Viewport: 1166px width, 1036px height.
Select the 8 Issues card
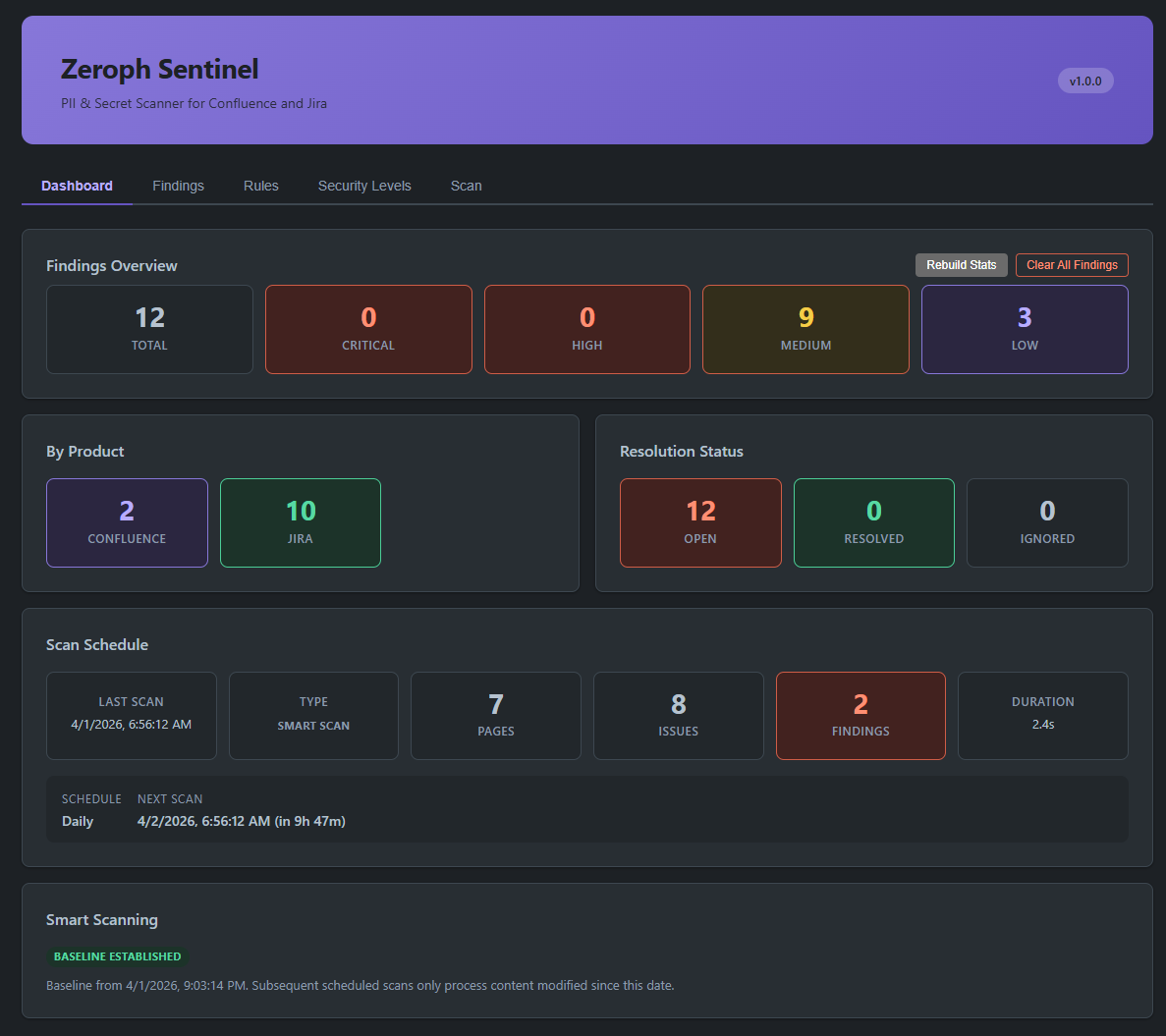click(678, 716)
